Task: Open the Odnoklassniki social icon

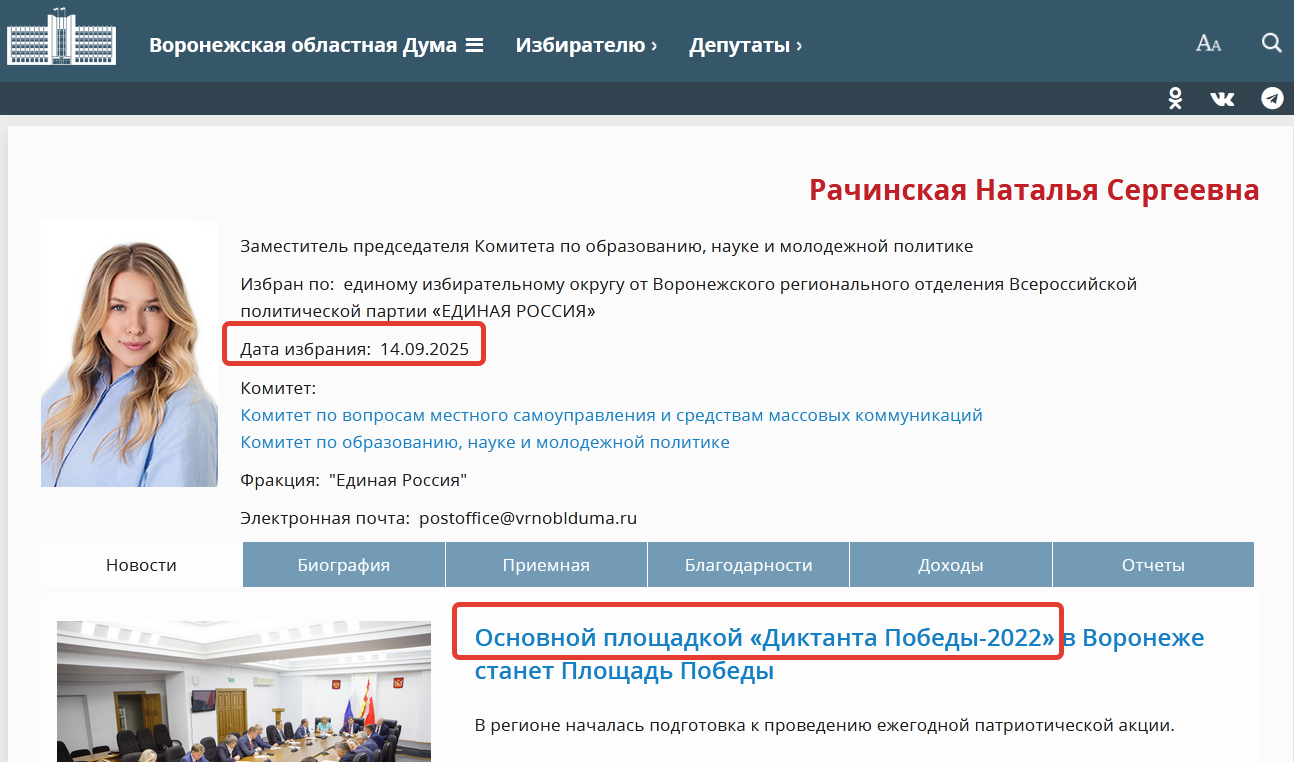Action: (1176, 98)
